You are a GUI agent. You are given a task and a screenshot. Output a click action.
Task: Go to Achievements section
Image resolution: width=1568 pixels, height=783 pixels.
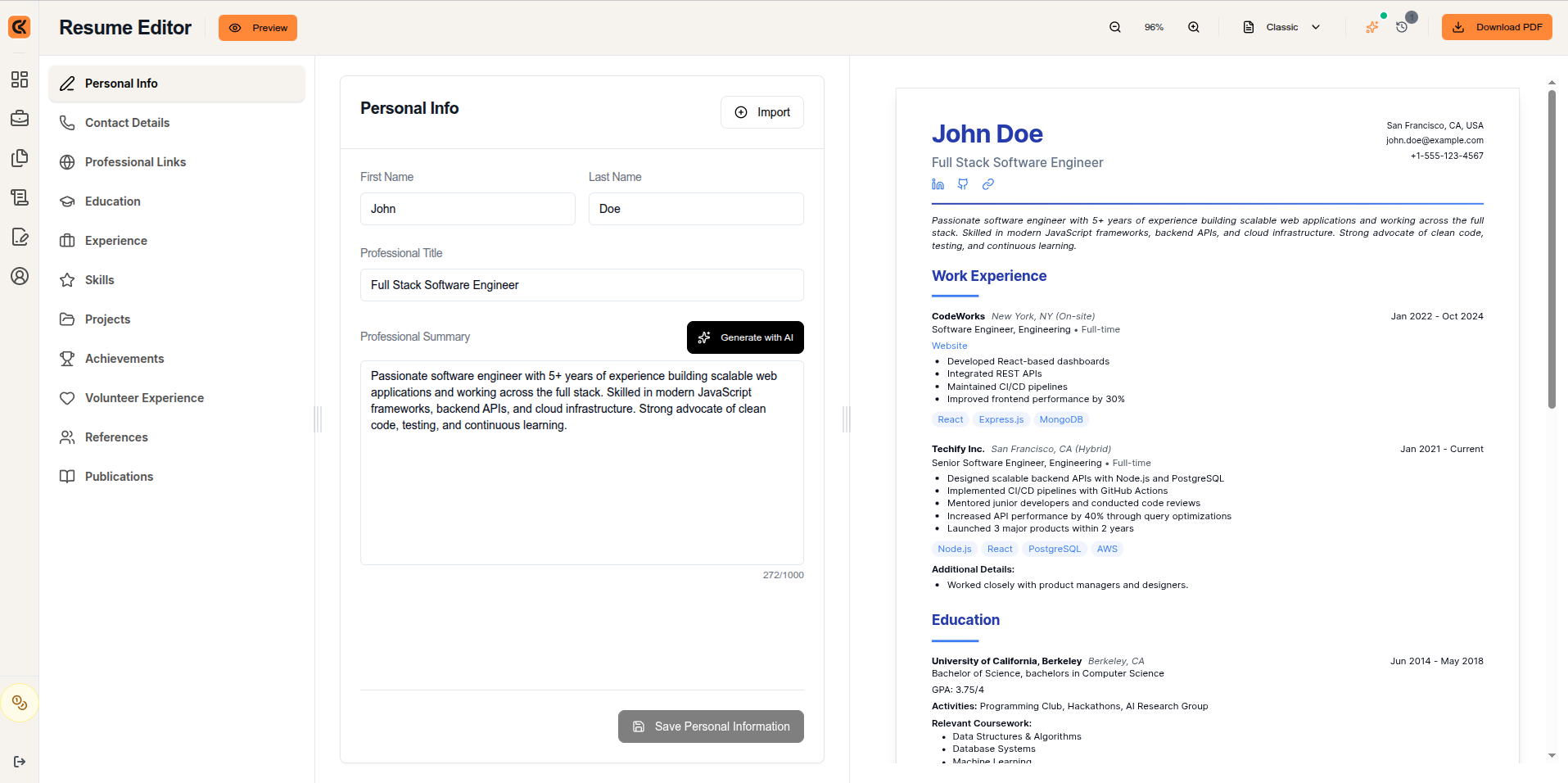pos(177,359)
